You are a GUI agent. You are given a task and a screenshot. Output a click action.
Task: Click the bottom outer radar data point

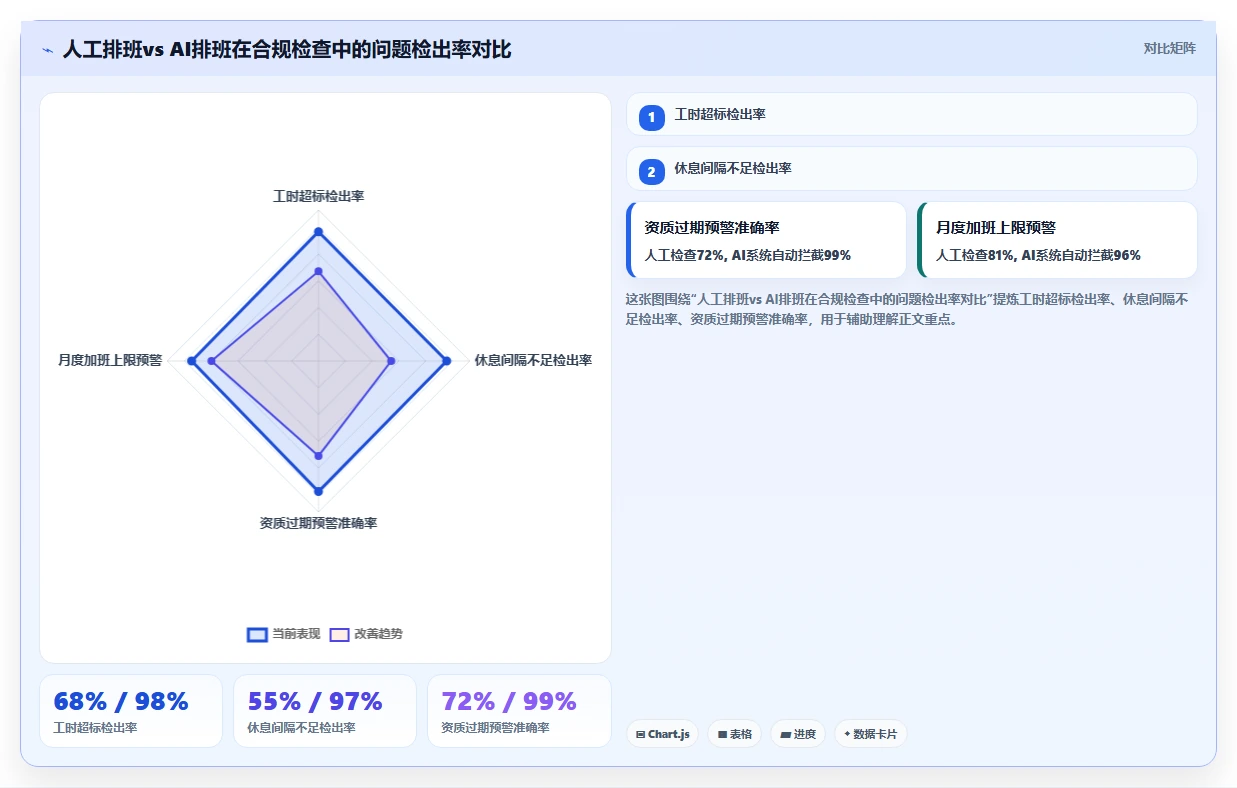(x=318, y=491)
